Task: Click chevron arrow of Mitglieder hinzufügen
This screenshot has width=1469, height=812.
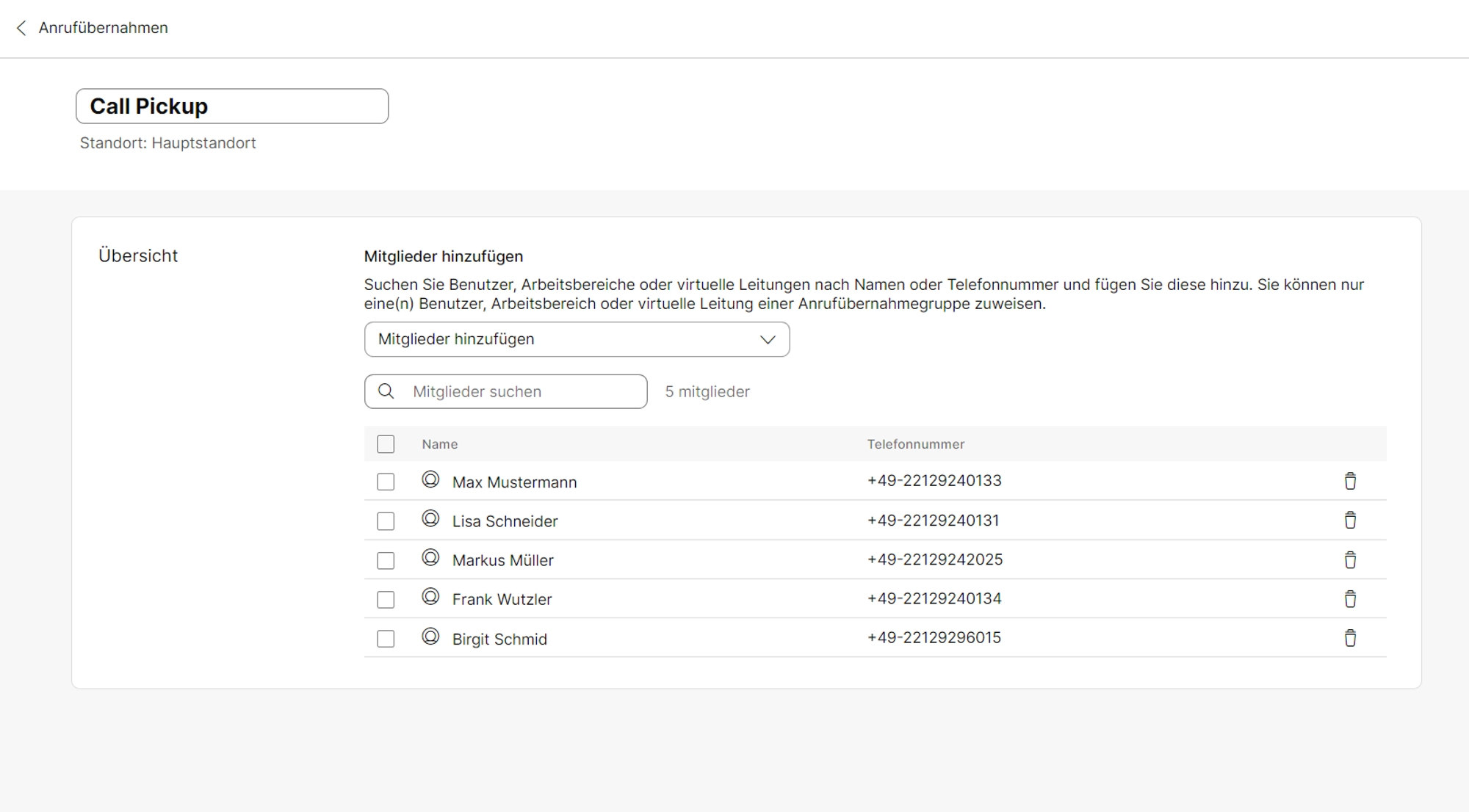Action: pos(768,339)
